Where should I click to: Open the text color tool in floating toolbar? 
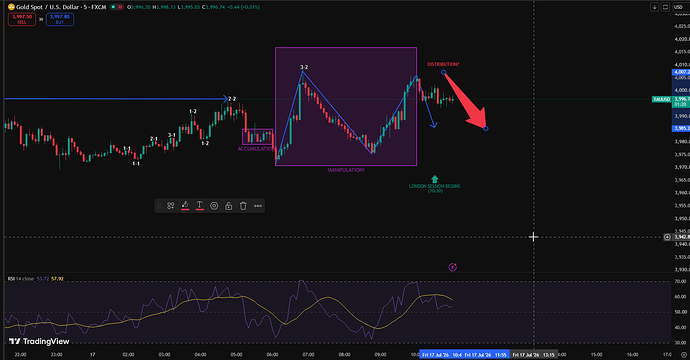(x=199, y=206)
